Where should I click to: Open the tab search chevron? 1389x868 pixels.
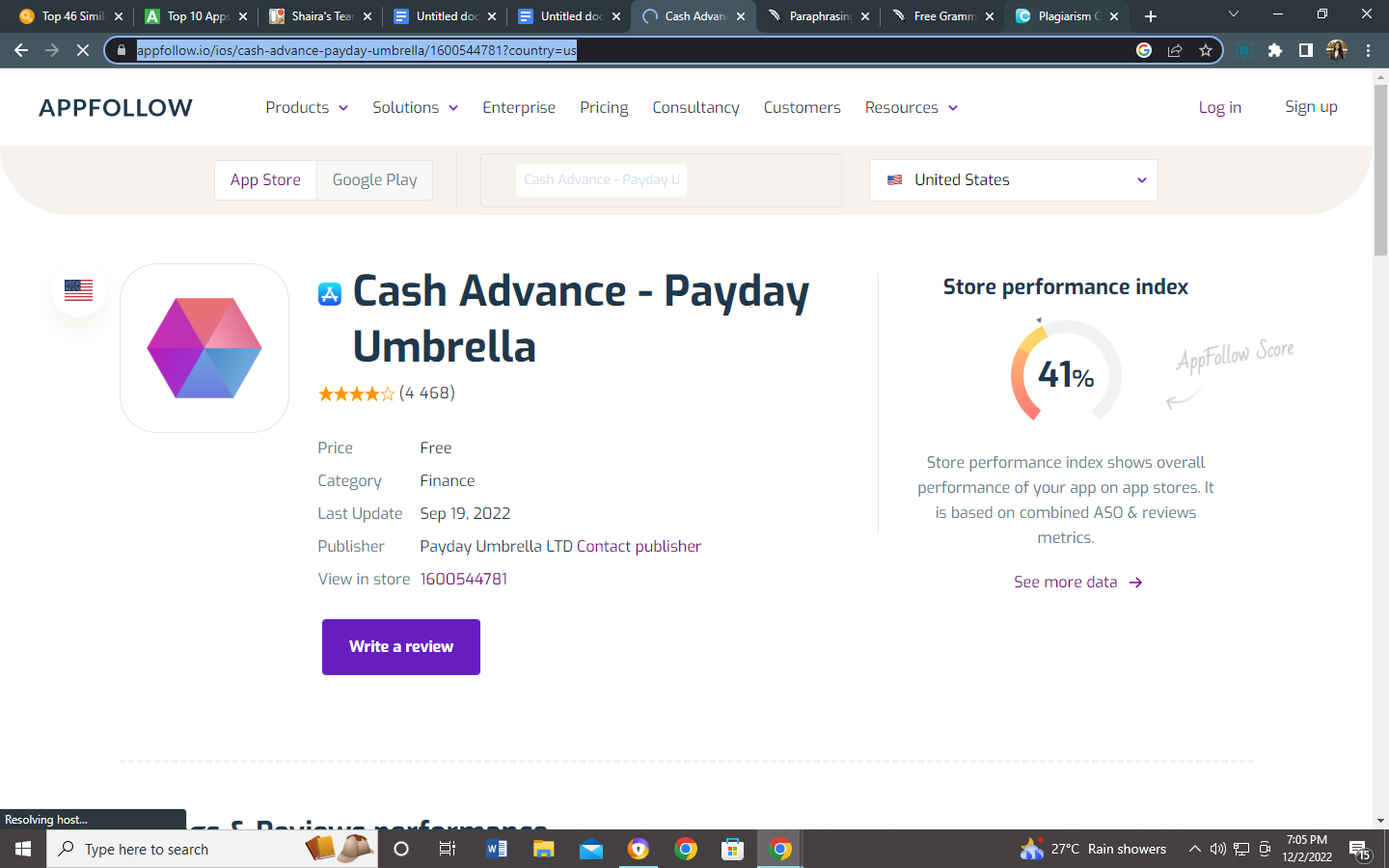[x=1233, y=14]
